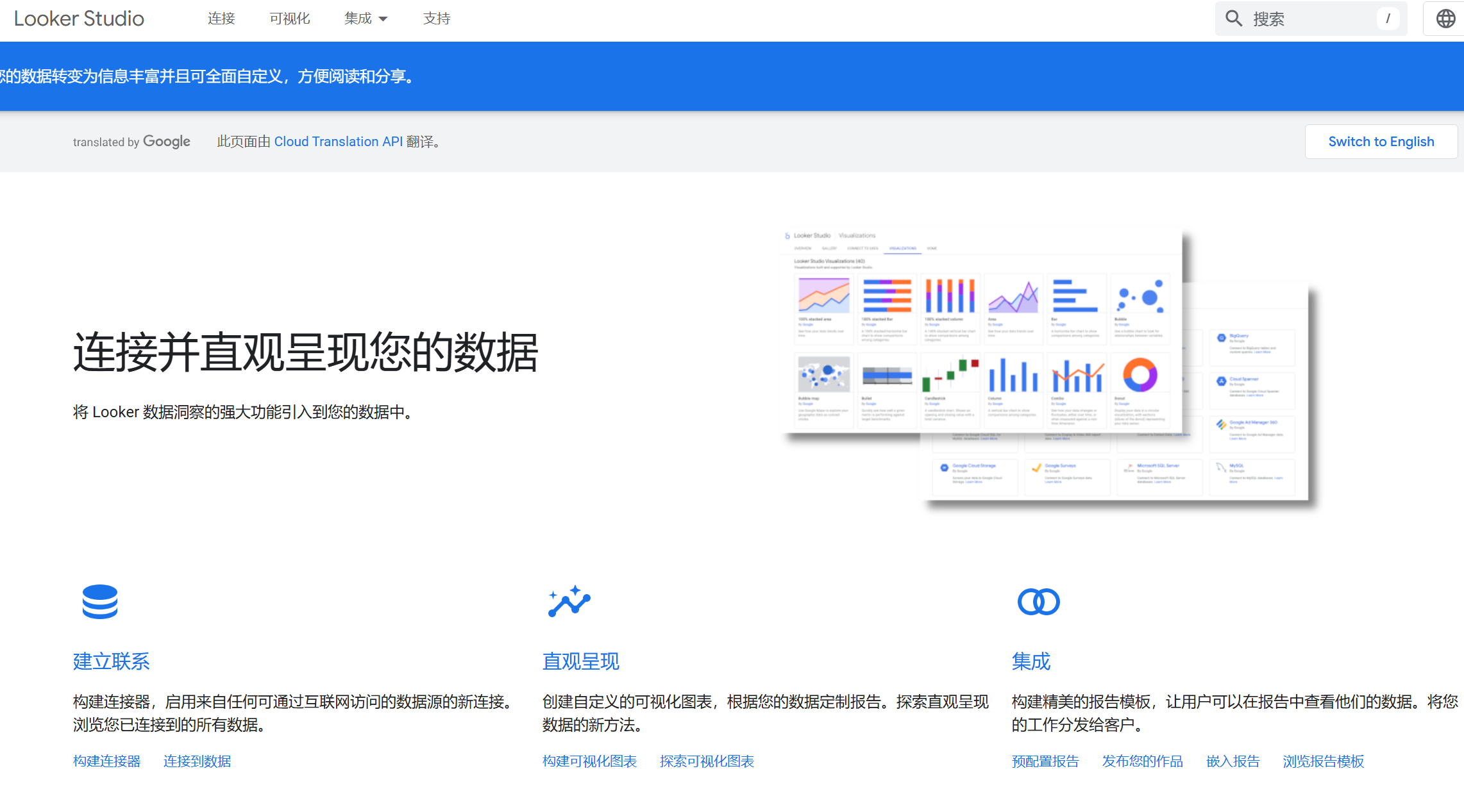Follow the 构建可视化图表 link
1464x812 pixels.
pyautogui.click(x=589, y=761)
